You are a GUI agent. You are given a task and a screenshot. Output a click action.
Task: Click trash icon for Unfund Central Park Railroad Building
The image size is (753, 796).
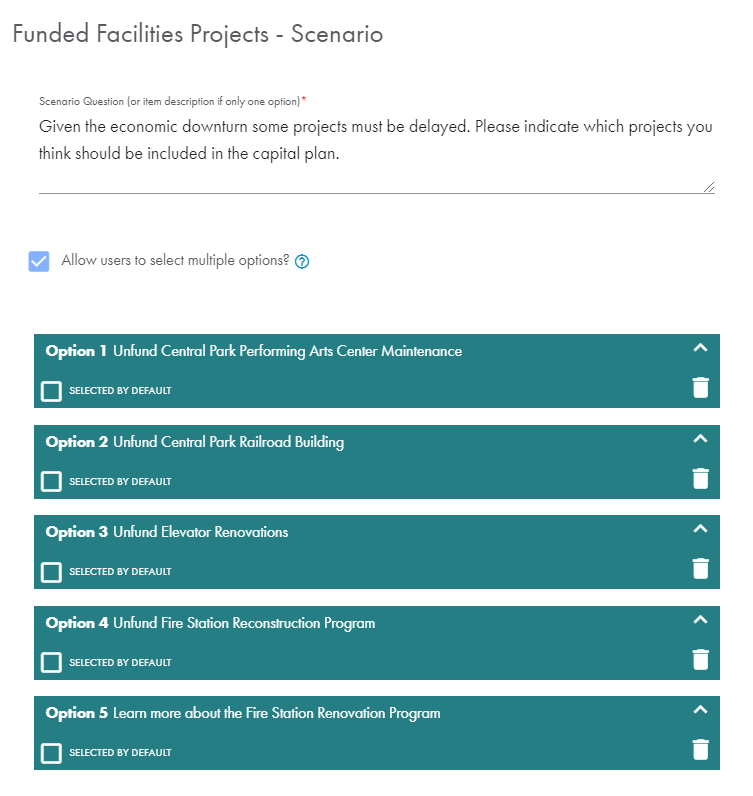coord(700,479)
